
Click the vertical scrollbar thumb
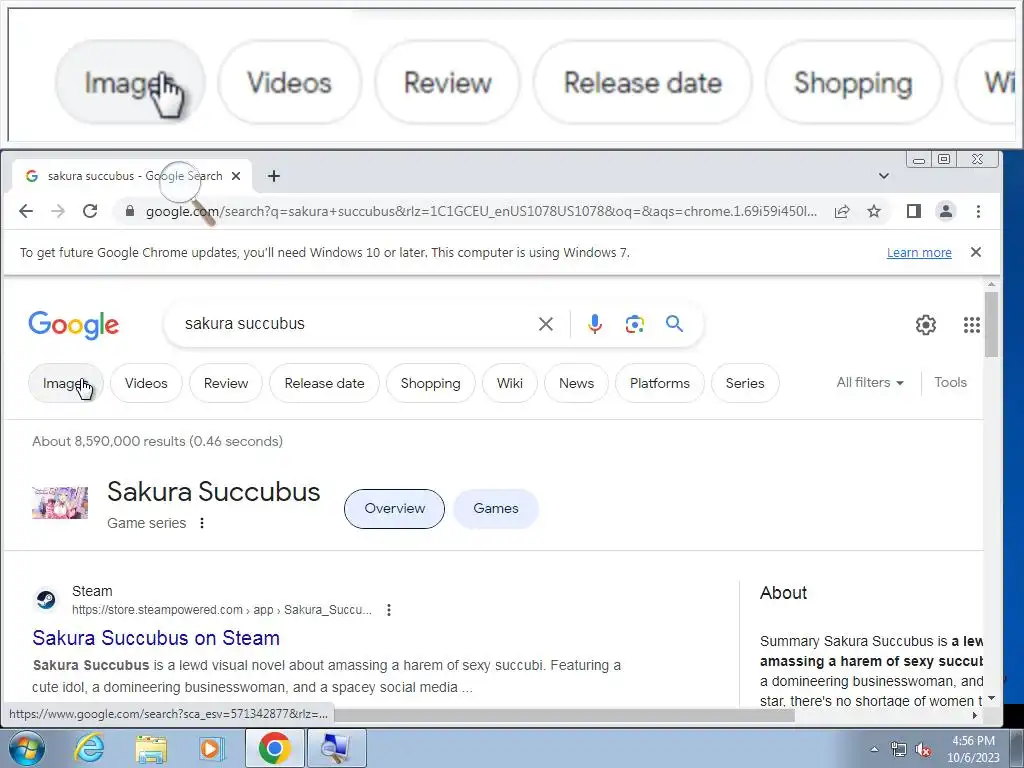[991, 325]
